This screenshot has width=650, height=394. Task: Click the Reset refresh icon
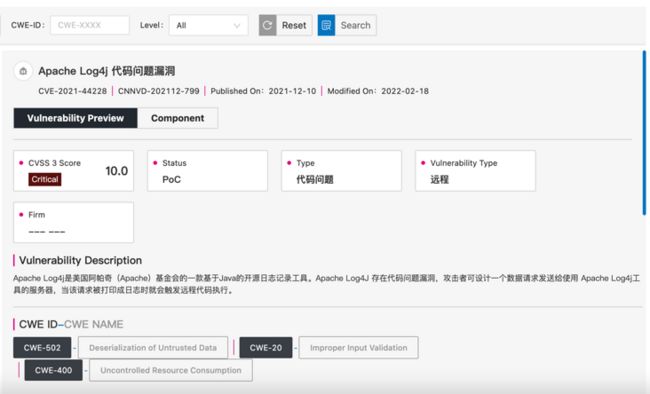click(268, 25)
